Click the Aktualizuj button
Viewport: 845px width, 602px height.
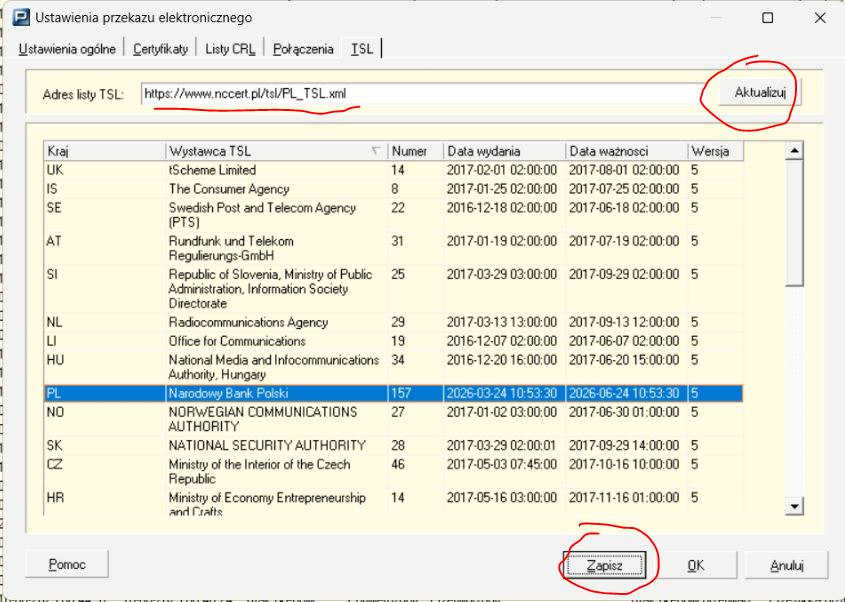click(760, 93)
